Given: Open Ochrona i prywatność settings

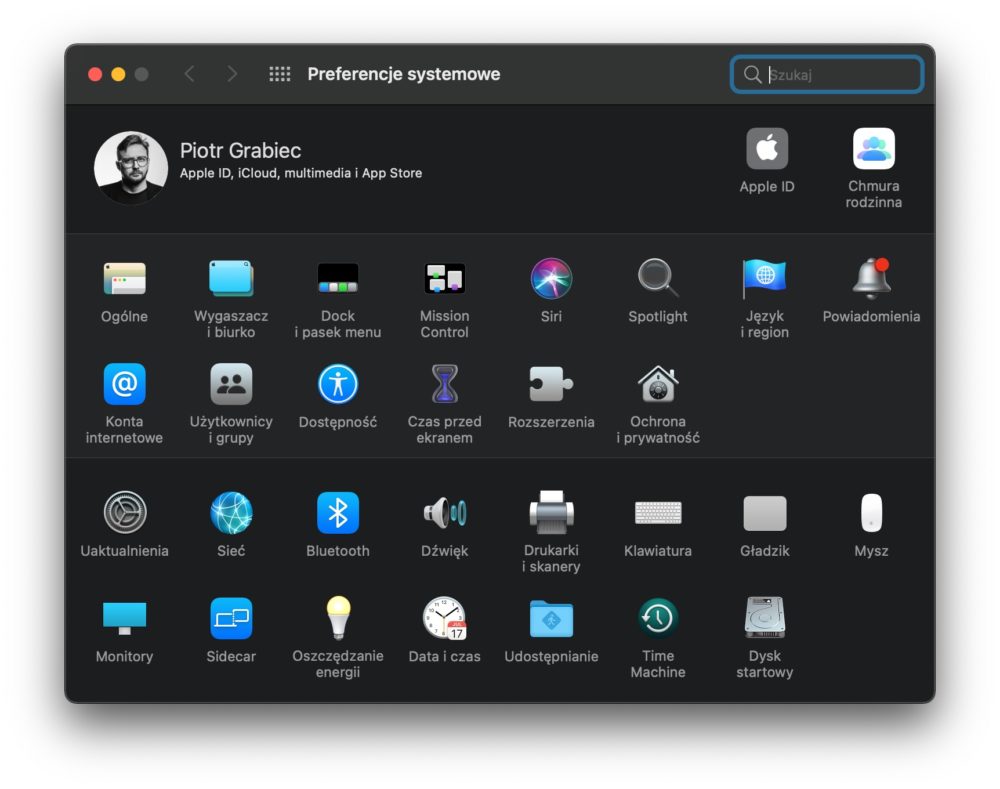Looking at the screenshot, I should point(658,384).
